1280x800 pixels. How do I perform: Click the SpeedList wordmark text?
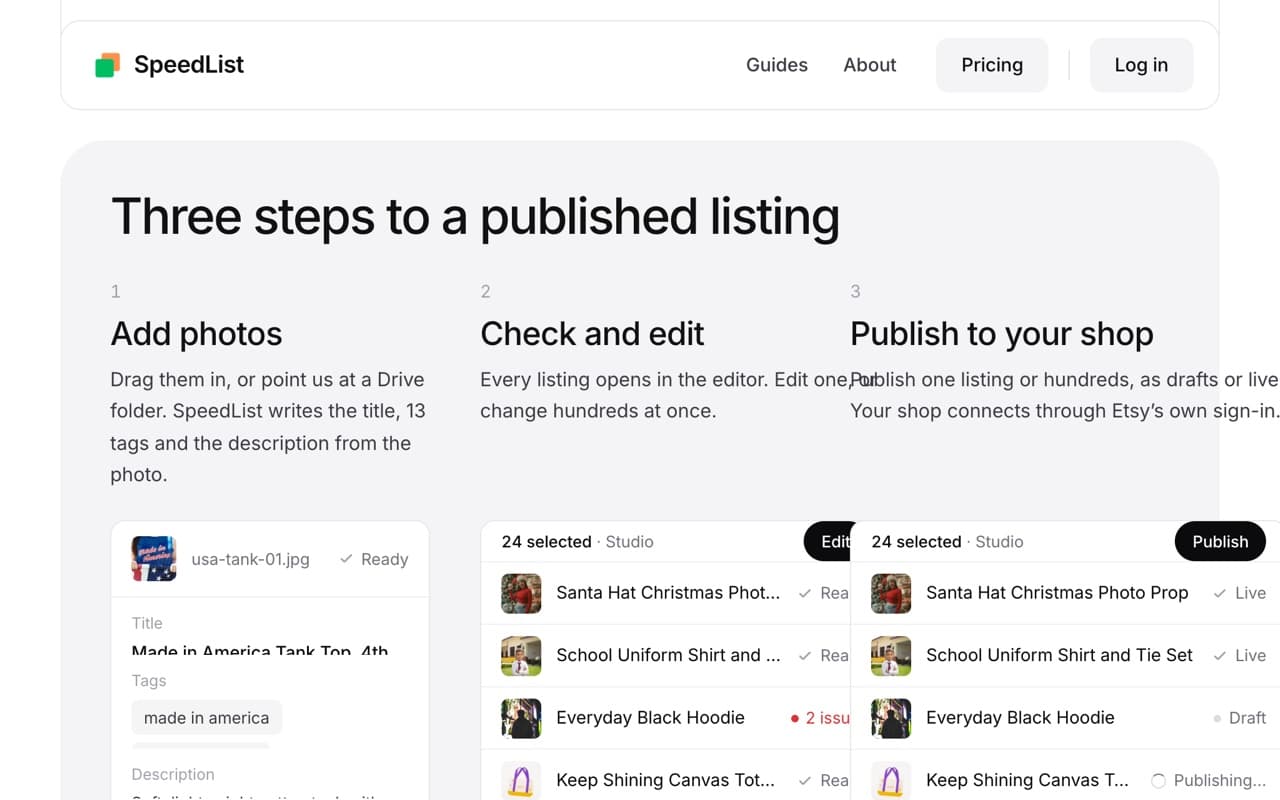pyautogui.click(x=189, y=65)
